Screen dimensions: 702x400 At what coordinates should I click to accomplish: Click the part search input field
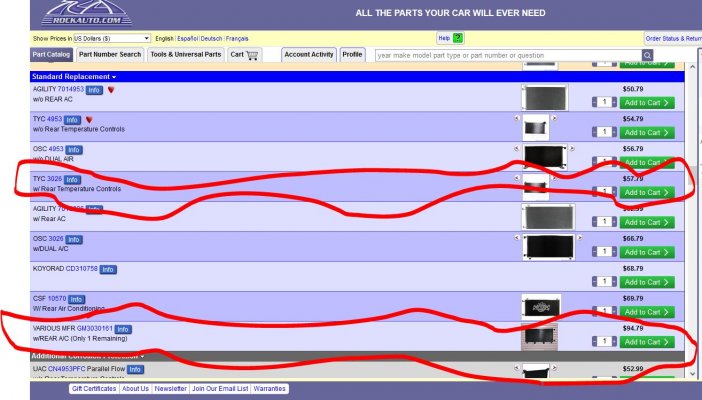click(x=508, y=56)
